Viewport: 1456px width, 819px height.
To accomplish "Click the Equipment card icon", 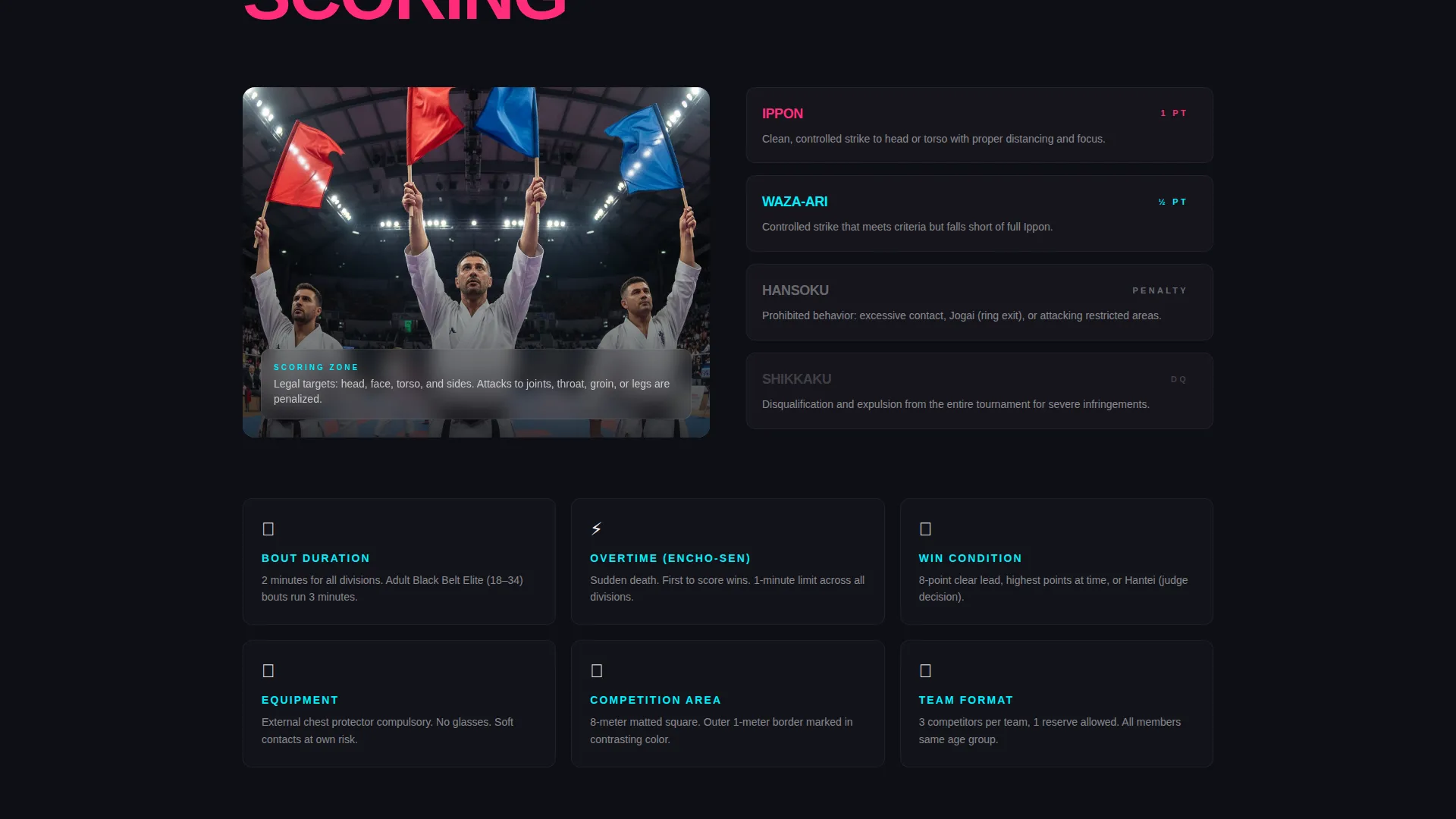I will 268,670.
